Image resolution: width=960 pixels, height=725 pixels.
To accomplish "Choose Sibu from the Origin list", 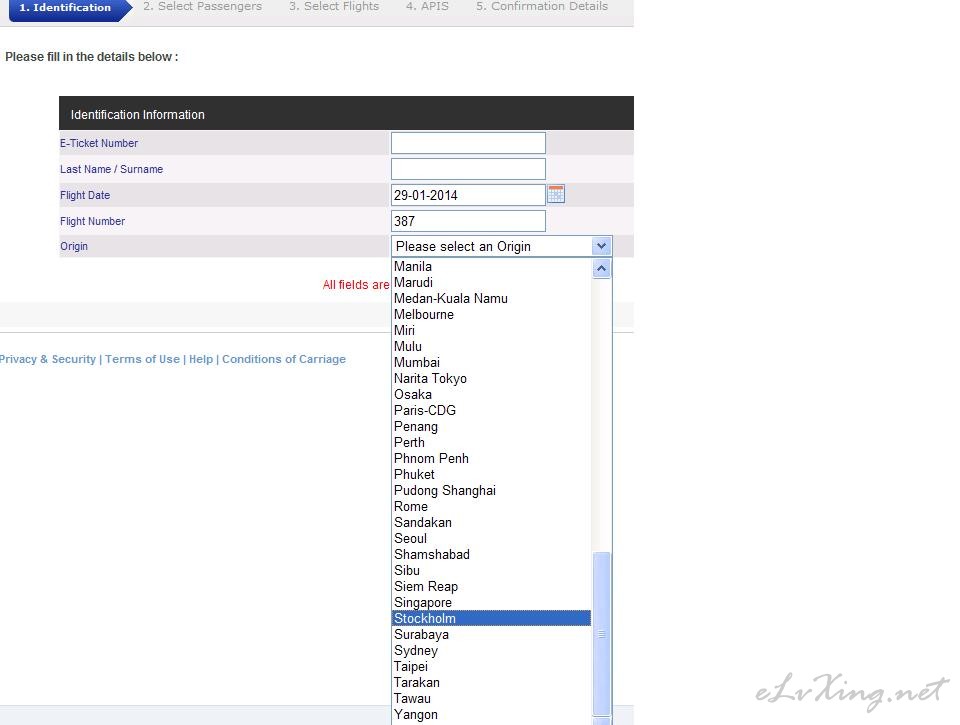I will (492, 570).
